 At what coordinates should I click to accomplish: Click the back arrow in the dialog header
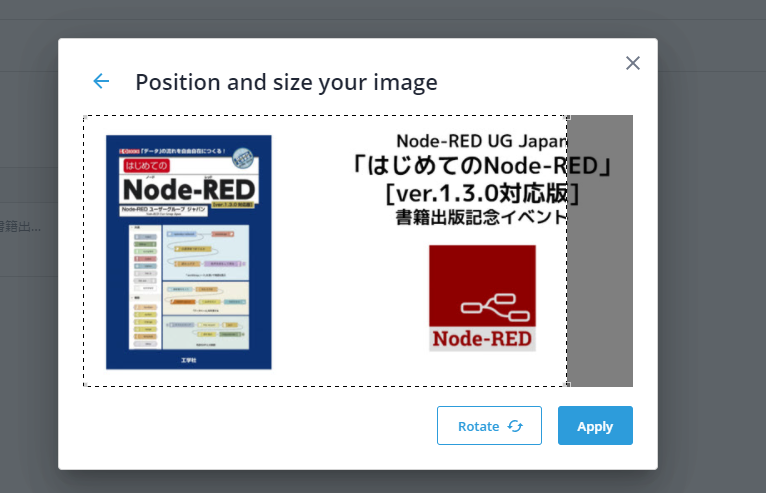tap(101, 81)
